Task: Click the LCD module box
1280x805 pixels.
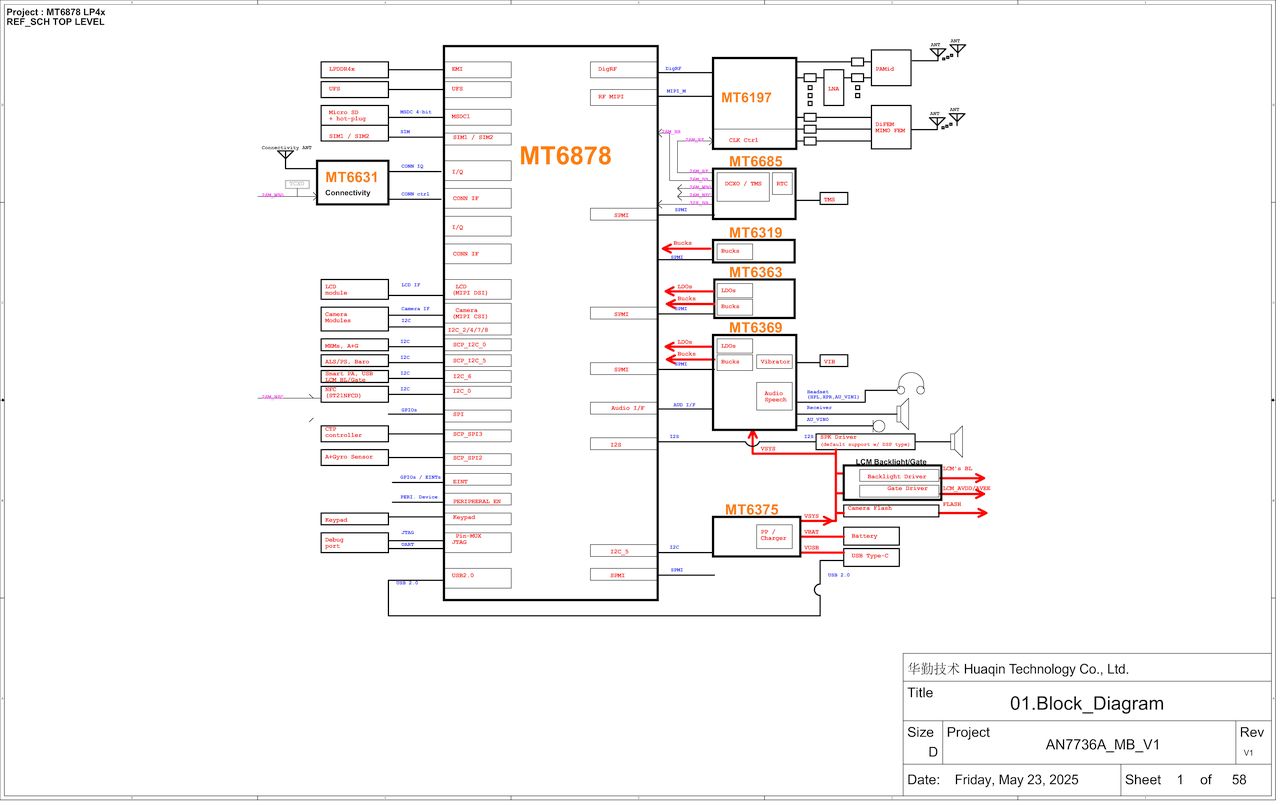Action: (x=354, y=289)
